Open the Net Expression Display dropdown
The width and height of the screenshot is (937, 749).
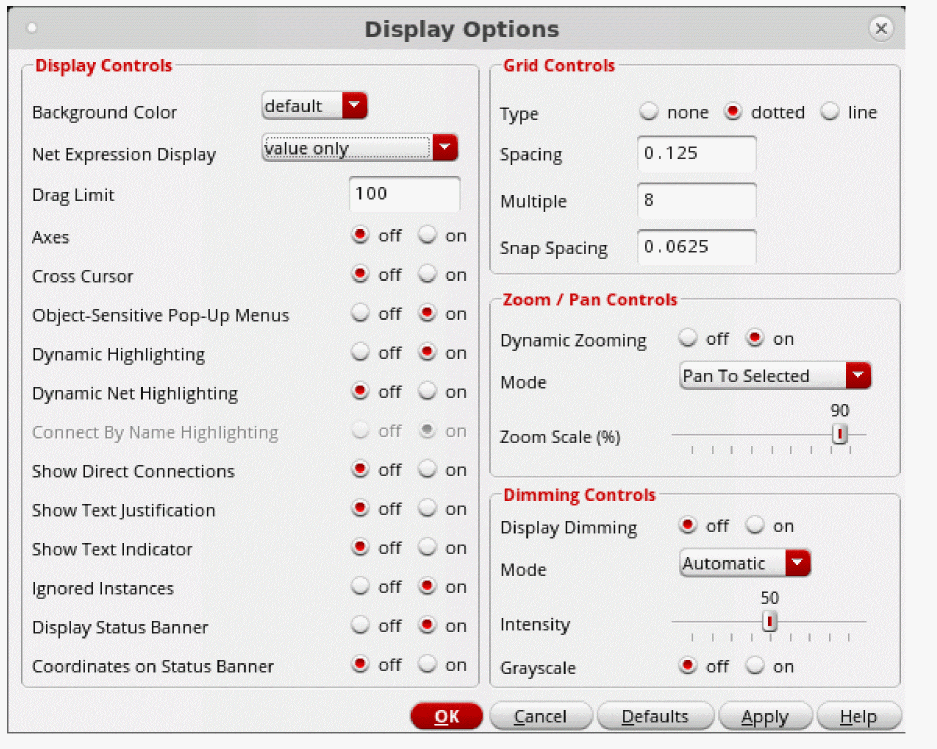pyautogui.click(x=360, y=148)
